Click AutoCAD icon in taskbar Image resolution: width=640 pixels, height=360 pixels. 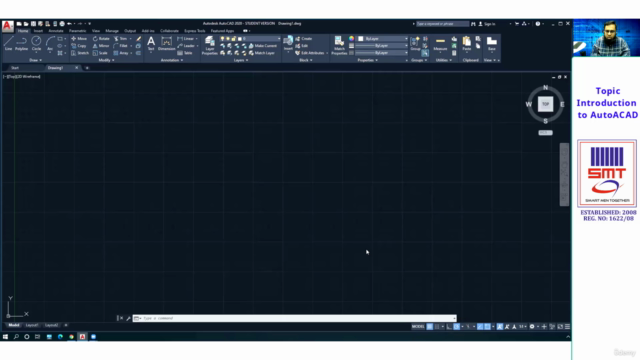coord(82,337)
